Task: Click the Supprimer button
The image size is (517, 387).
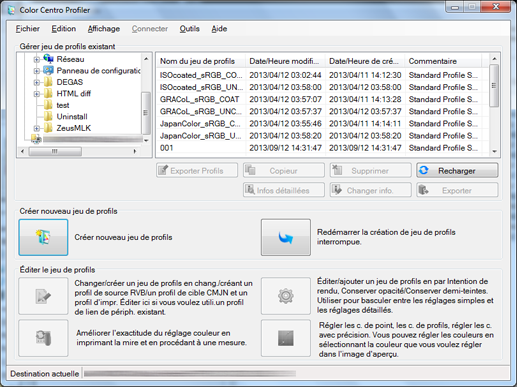Action: point(370,170)
